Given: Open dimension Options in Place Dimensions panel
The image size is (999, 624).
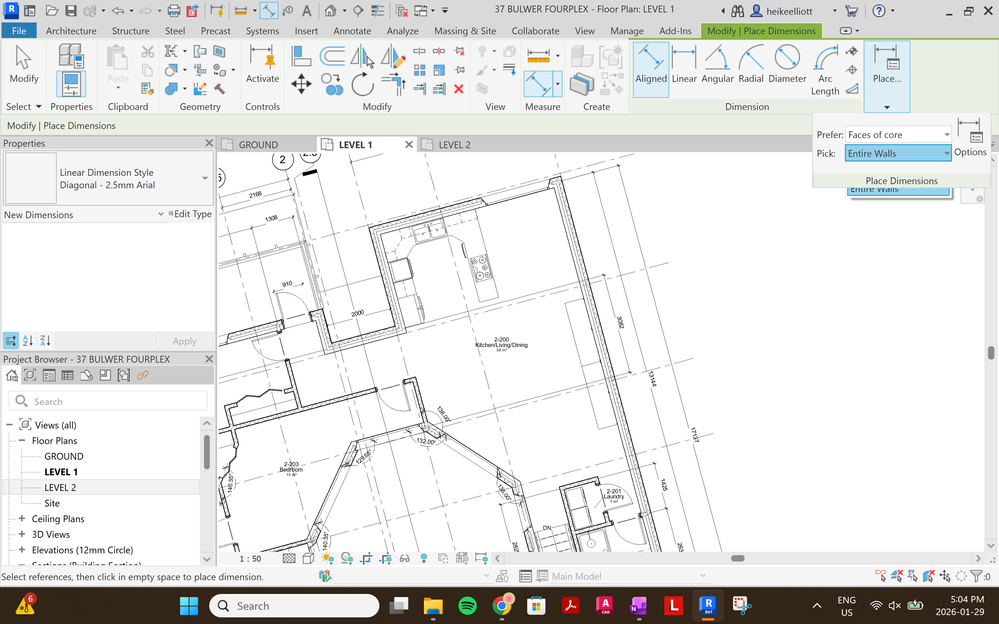Looking at the screenshot, I should (970, 138).
